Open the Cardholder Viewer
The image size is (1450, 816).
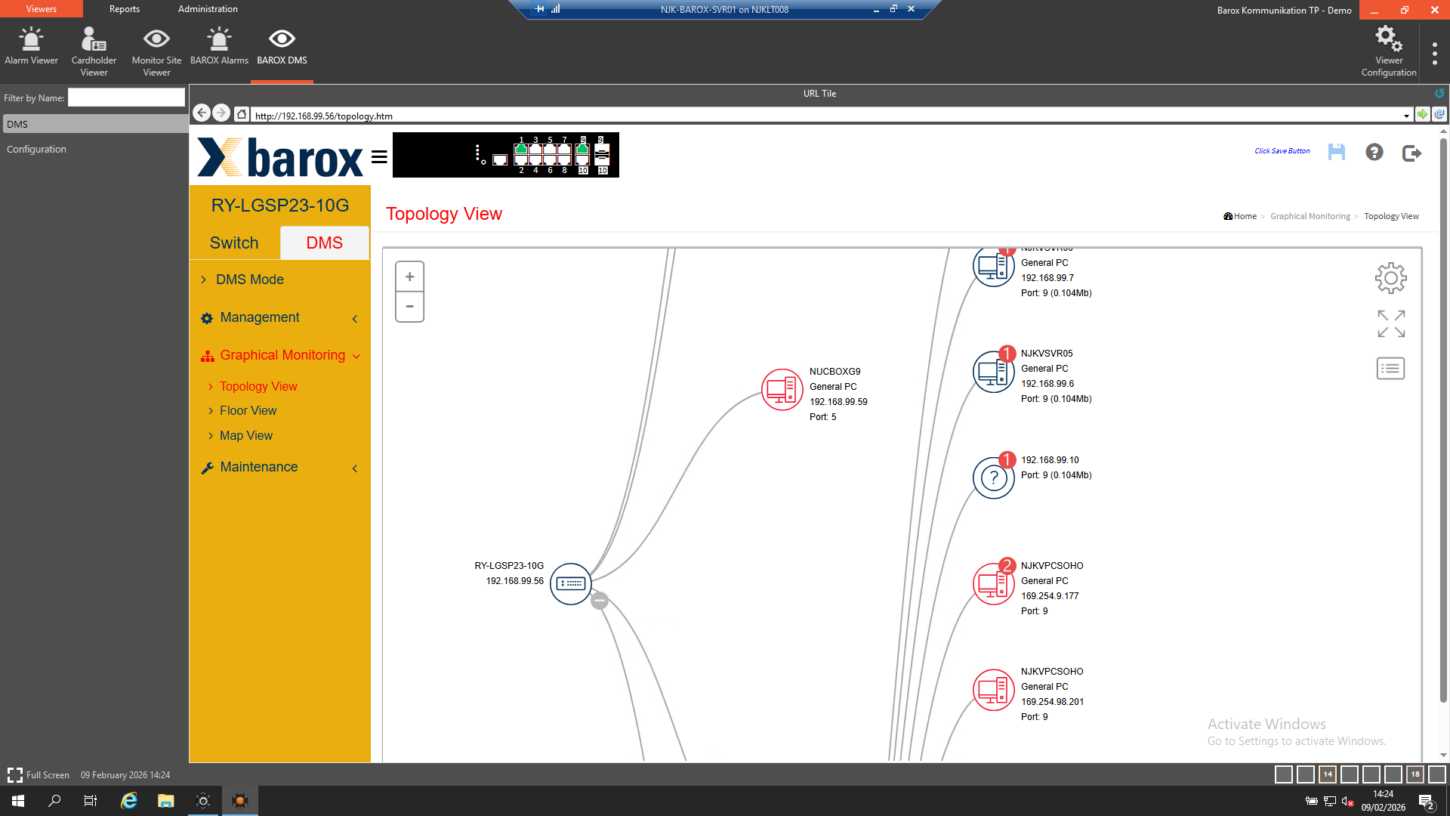[x=94, y=49]
